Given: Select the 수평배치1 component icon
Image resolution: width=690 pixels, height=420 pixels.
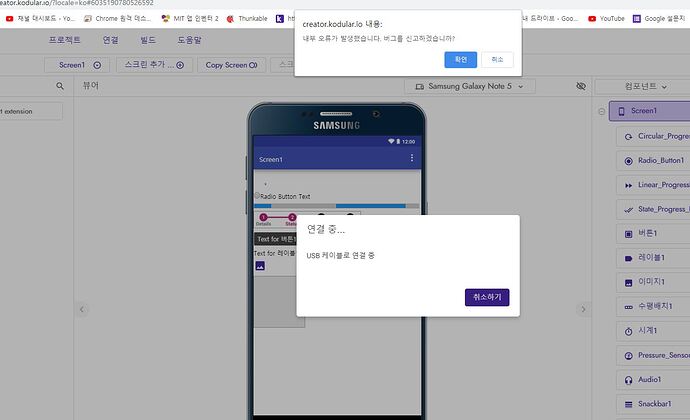Looking at the screenshot, I should [x=628, y=307].
